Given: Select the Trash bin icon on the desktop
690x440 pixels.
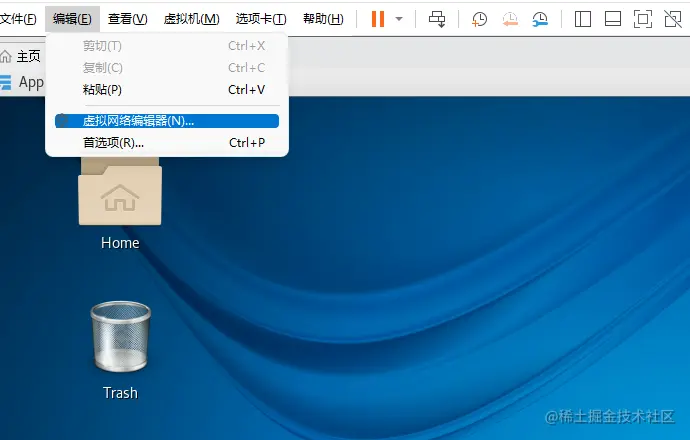Looking at the screenshot, I should 121,337.
